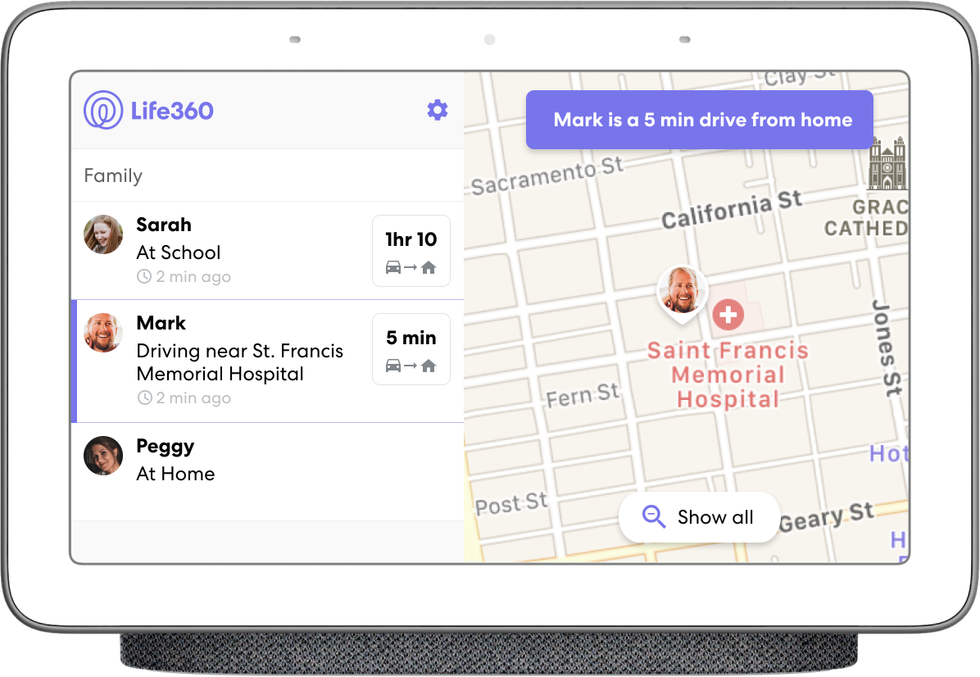
Task: Click the Family section header
Action: click(113, 176)
